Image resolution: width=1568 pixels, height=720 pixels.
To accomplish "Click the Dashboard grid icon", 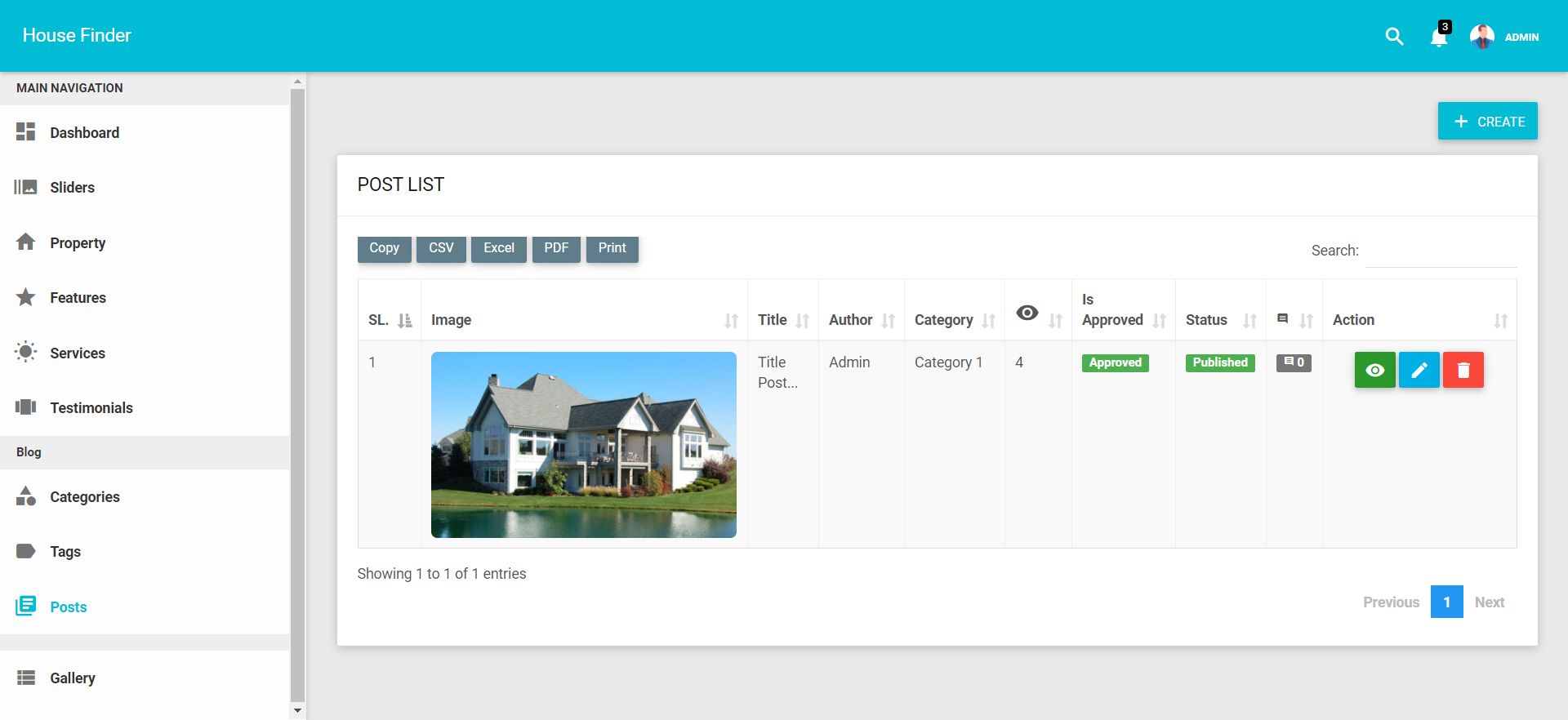I will point(25,131).
